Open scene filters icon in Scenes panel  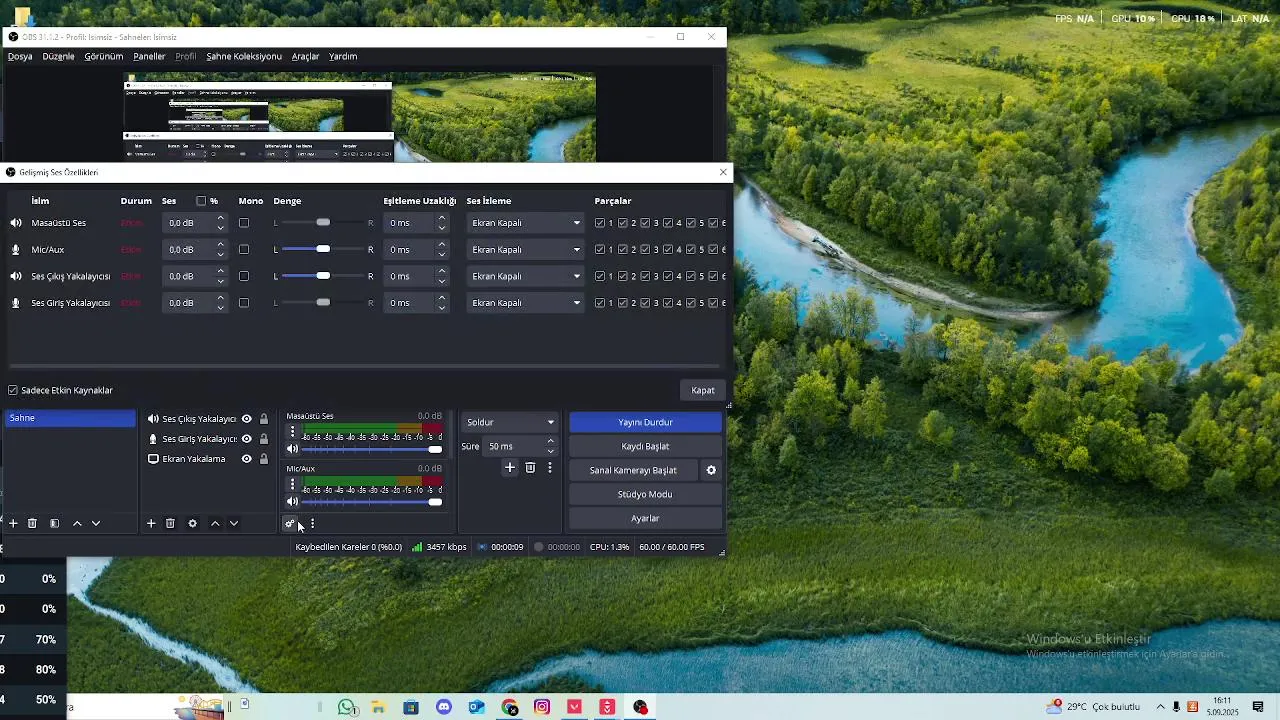click(54, 523)
